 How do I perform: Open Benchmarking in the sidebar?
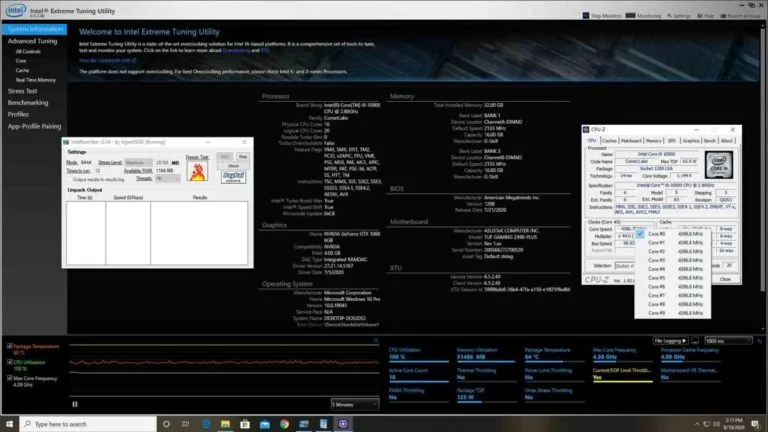pos(28,103)
